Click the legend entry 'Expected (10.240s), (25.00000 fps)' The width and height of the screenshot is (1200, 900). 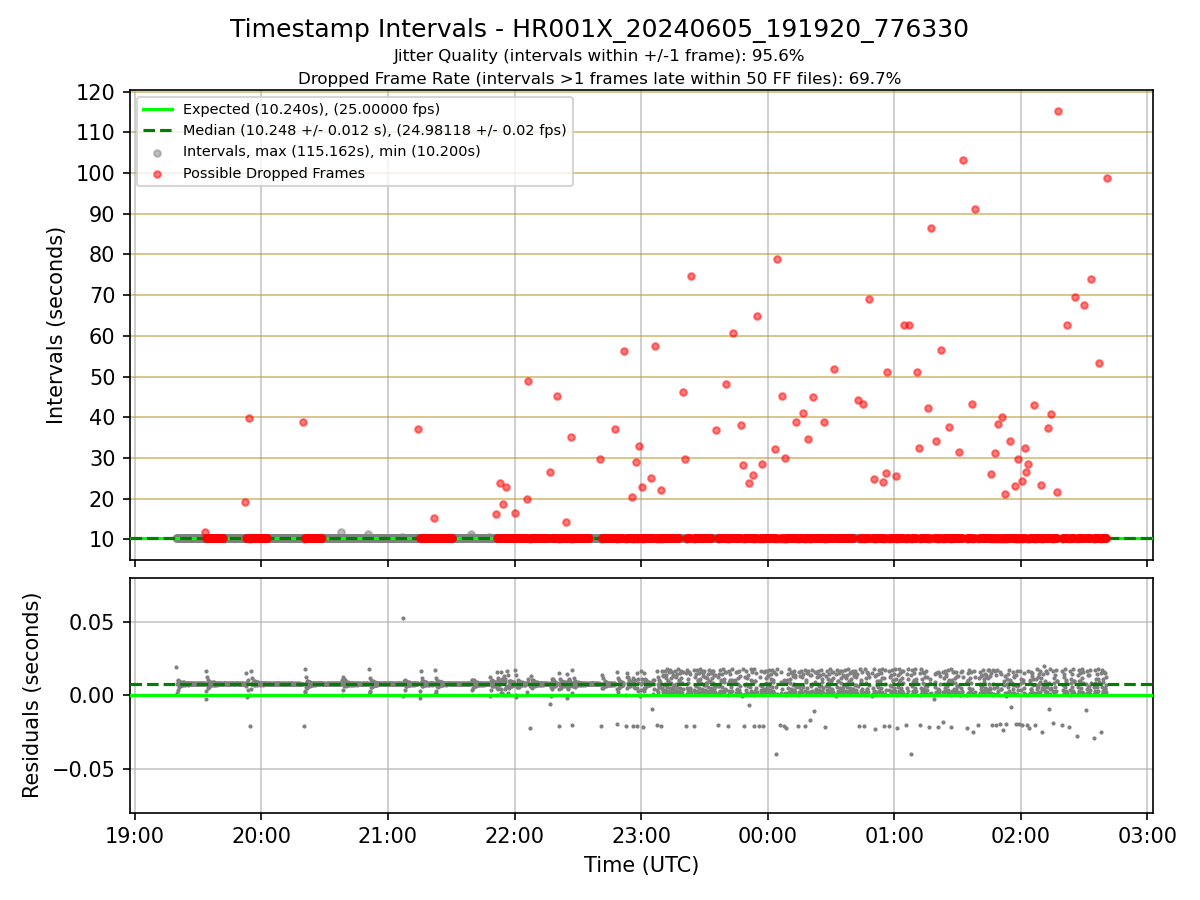coord(311,109)
